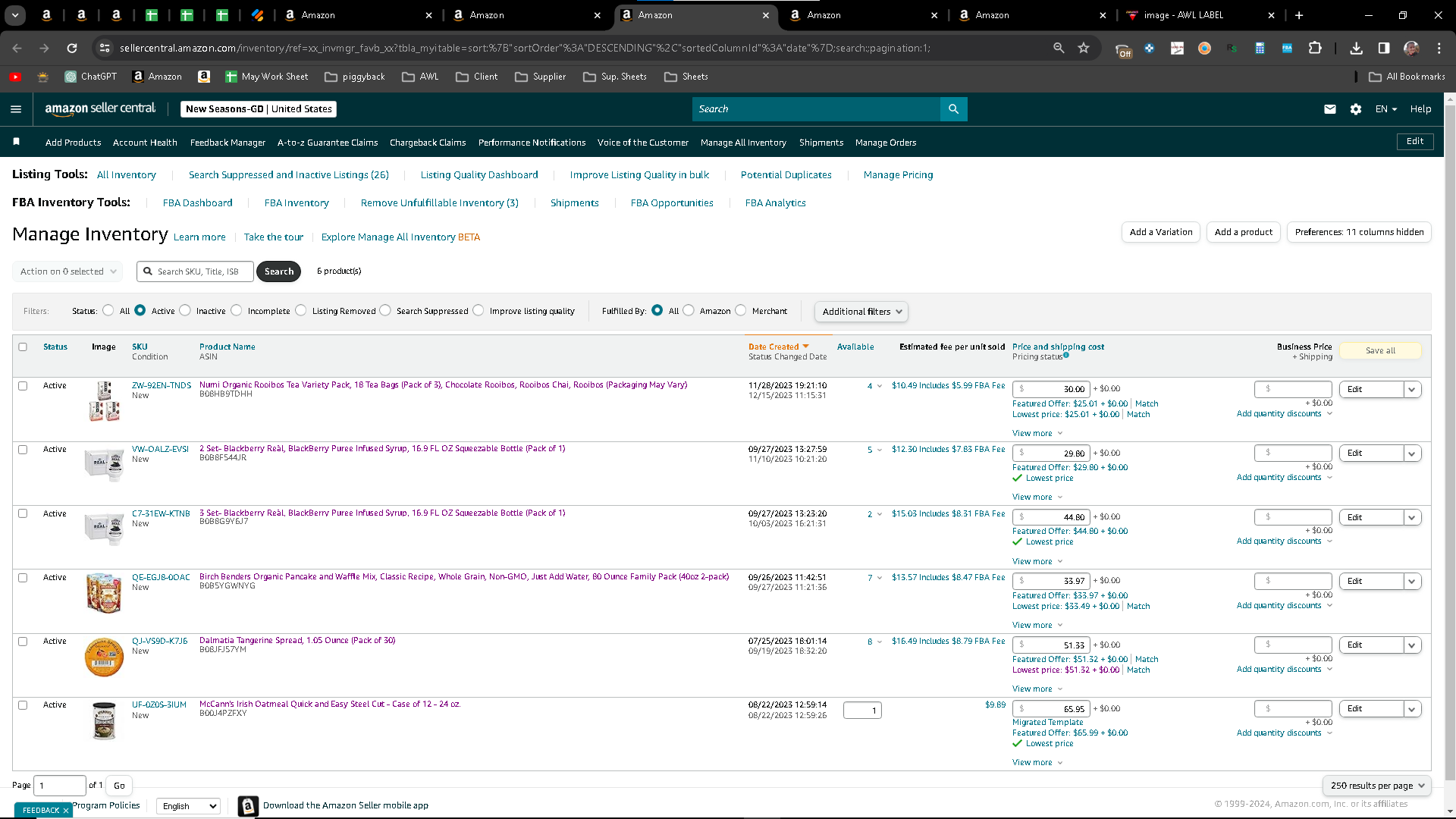Select the All status radio button
1456x819 pixels.
coord(108,310)
